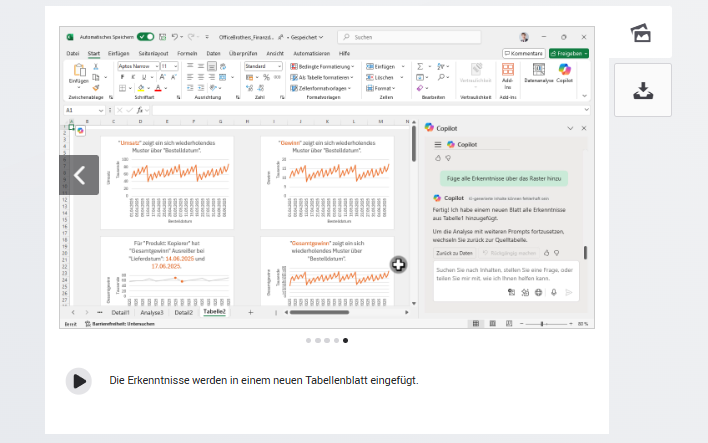Toggle thumbs-up on the Copilot response
Image resolution: width=708 pixels, height=443 pixels.
point(547,253)
